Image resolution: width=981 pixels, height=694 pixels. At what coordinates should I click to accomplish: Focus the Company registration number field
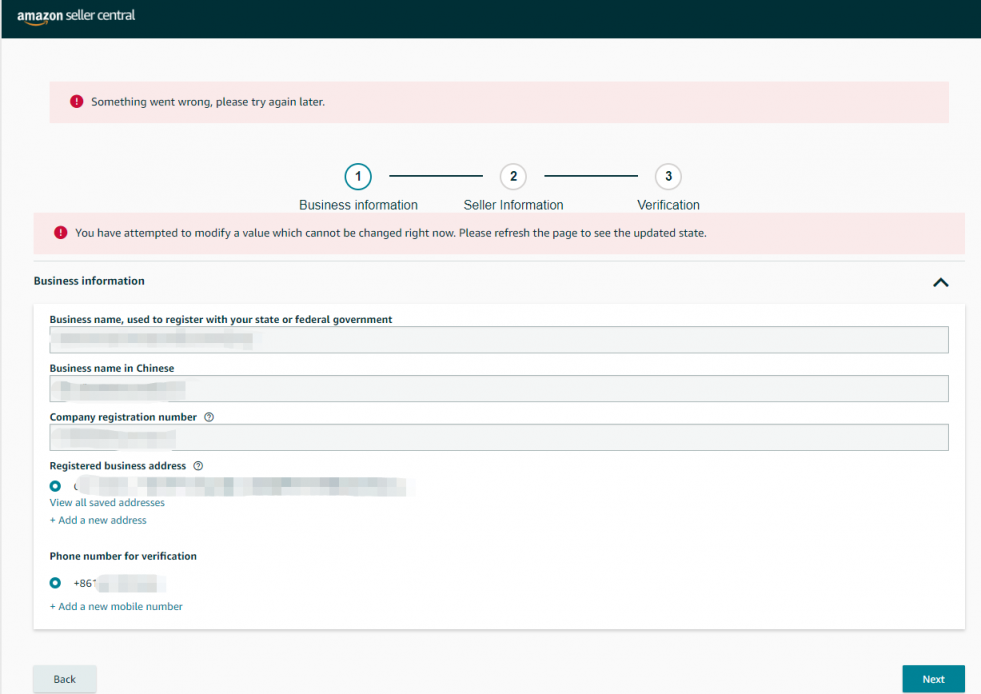[499, 437]
